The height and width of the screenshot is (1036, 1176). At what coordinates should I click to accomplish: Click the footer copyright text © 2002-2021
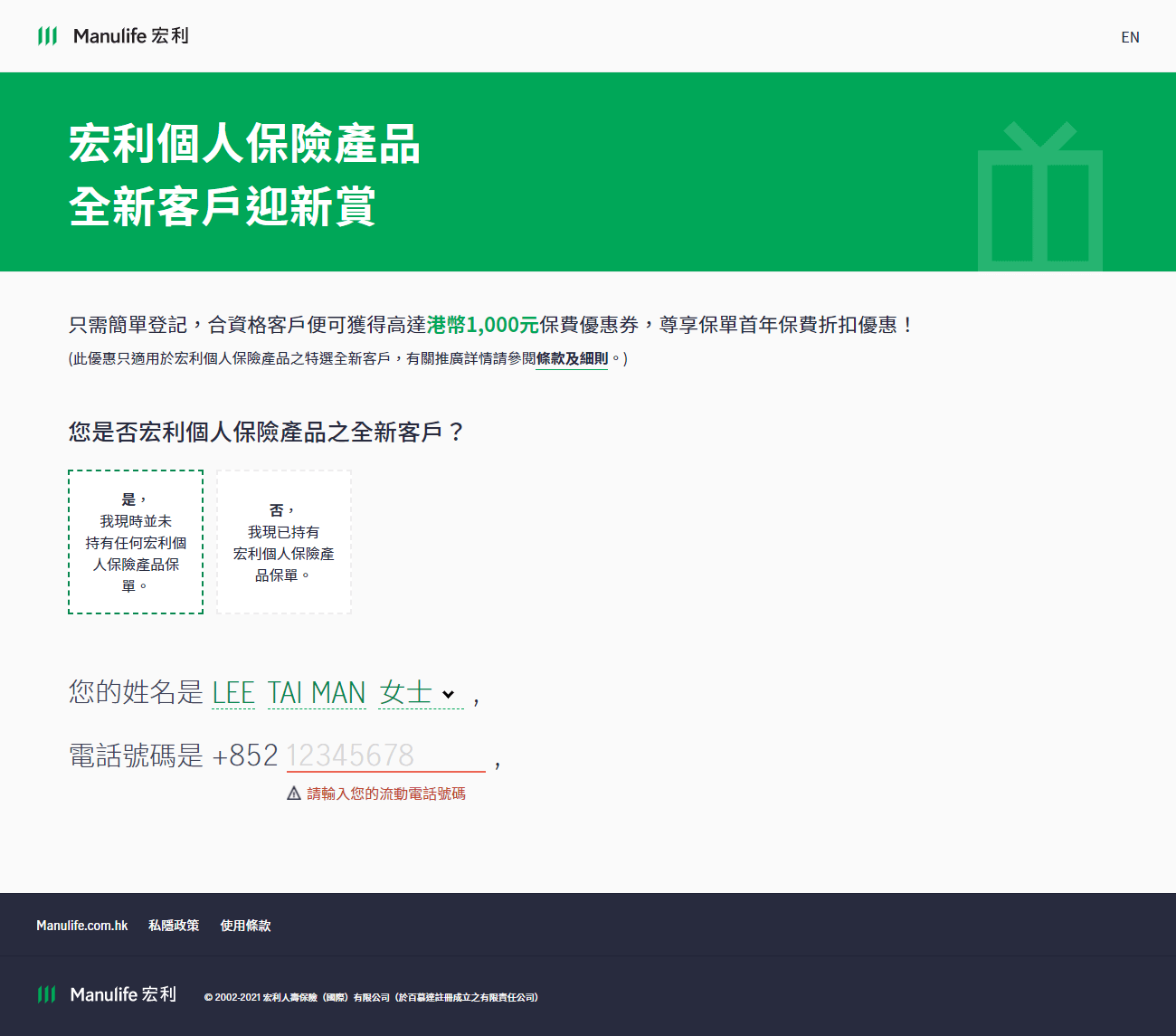tap(371, 997)
